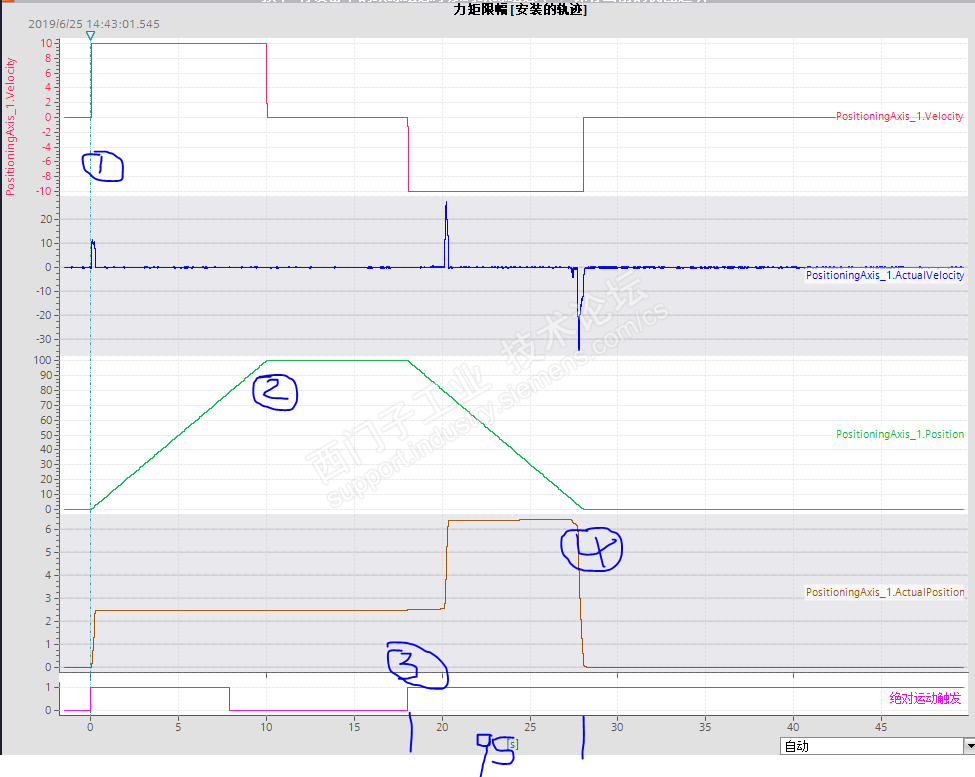Viewport: 975px width, 777px height.
Task: Click the 100 tick on the Position axis
Action: 42,360
